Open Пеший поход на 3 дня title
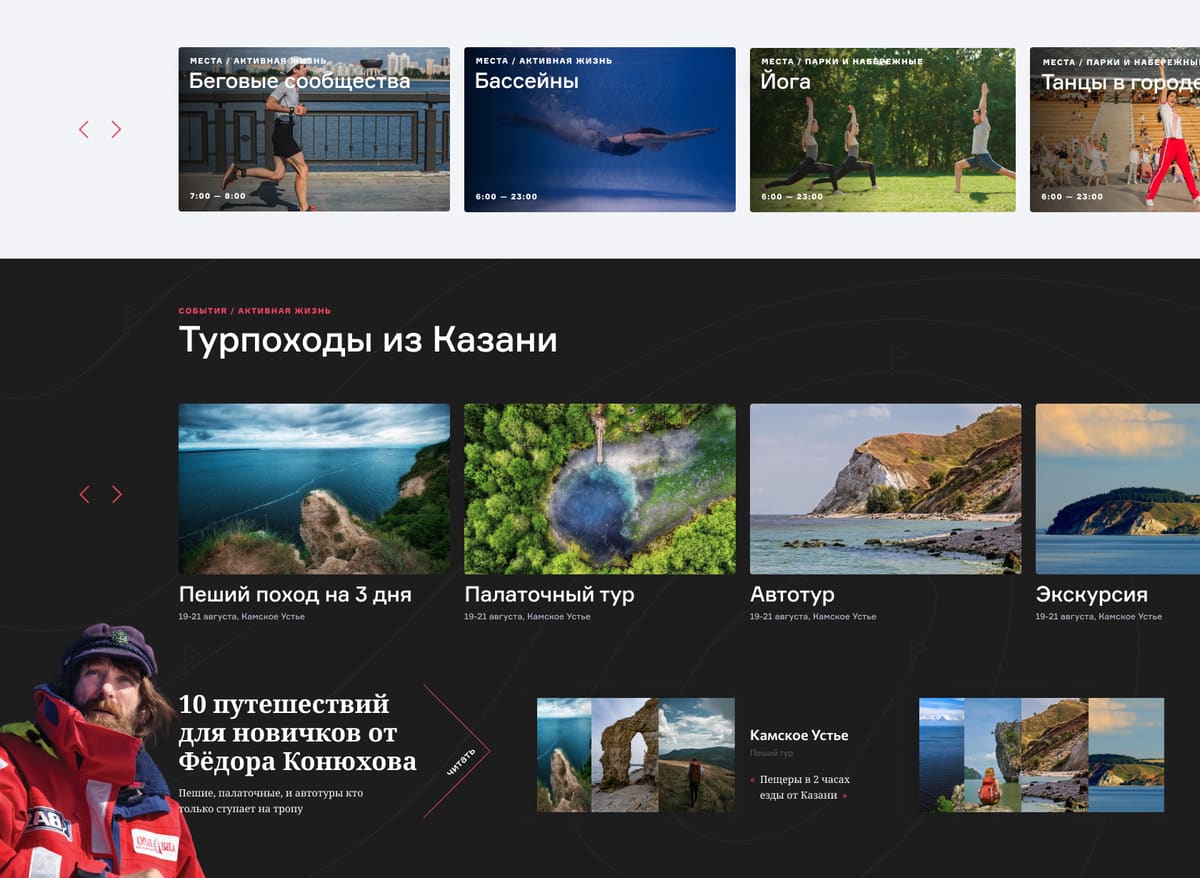The image size is (1200, 878). (x=295, y=594)
